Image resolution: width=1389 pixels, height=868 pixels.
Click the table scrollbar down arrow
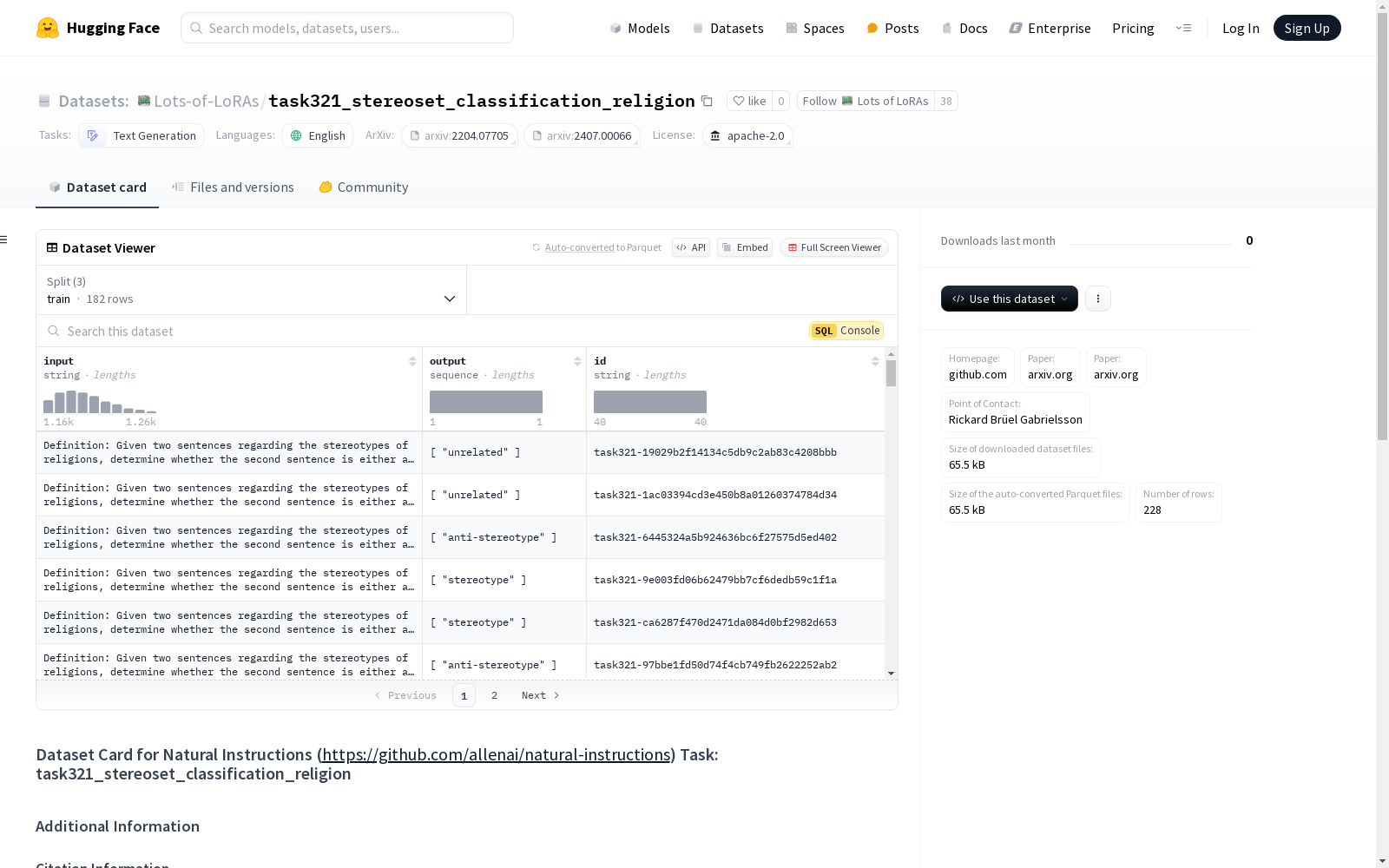[891, 674]
